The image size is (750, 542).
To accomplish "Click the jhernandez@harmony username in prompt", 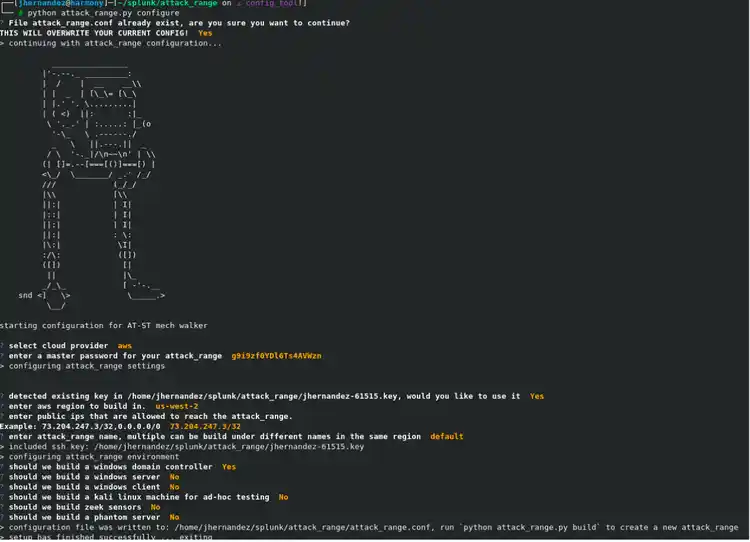I will click(x=55, y=4).
